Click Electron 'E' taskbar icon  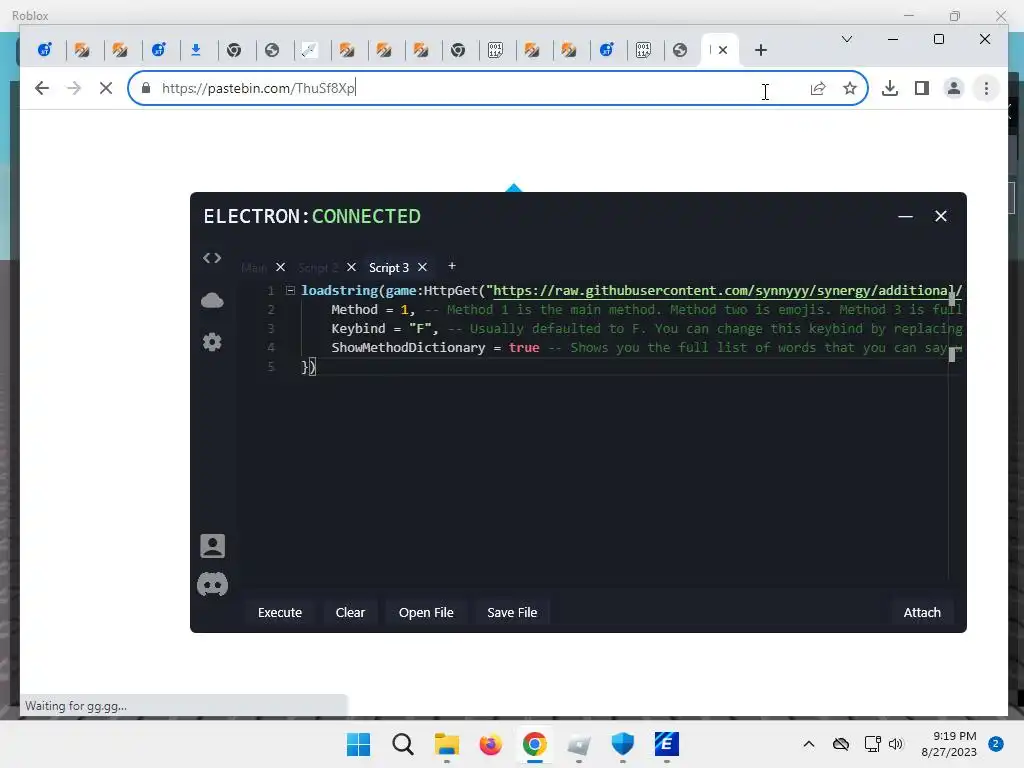[x=667, y=744]
